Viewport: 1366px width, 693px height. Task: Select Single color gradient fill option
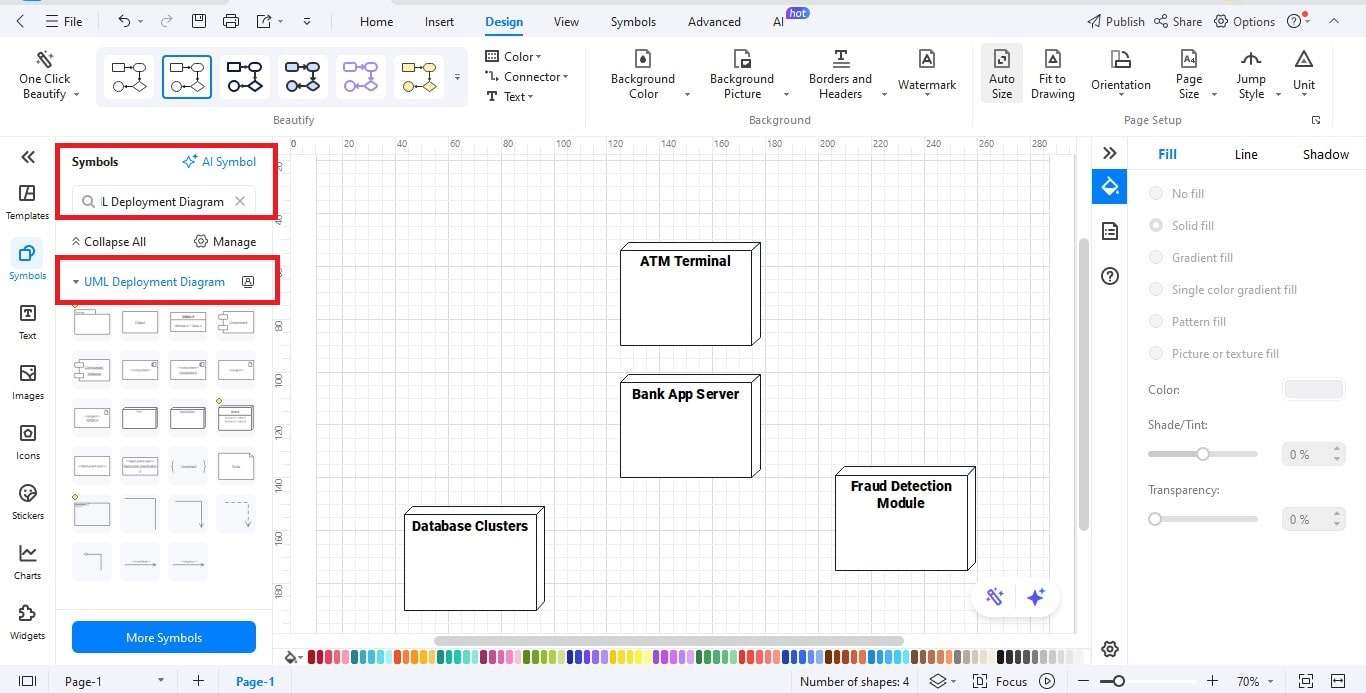tap(1156, 289)
